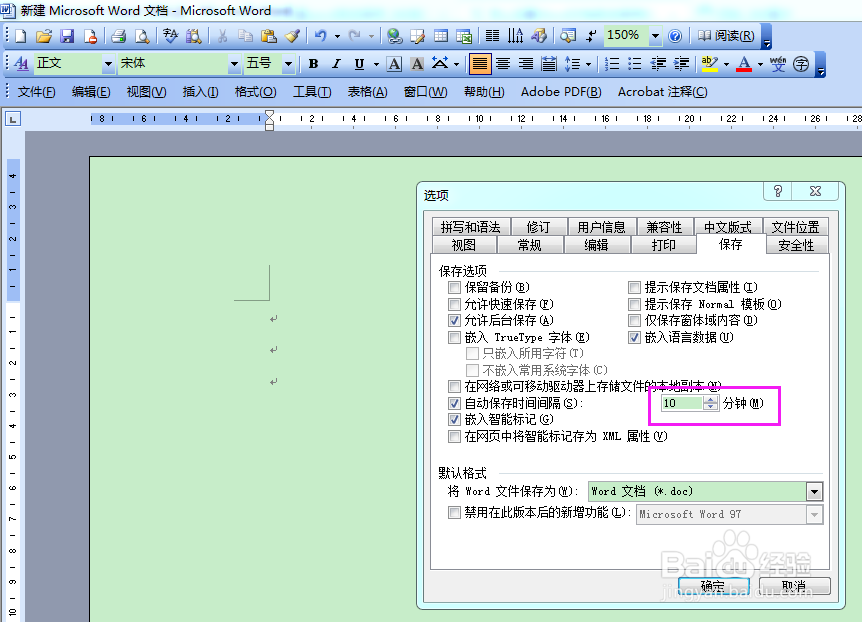
Task: Print the document with the printer icon
Action: click(118, 36)
